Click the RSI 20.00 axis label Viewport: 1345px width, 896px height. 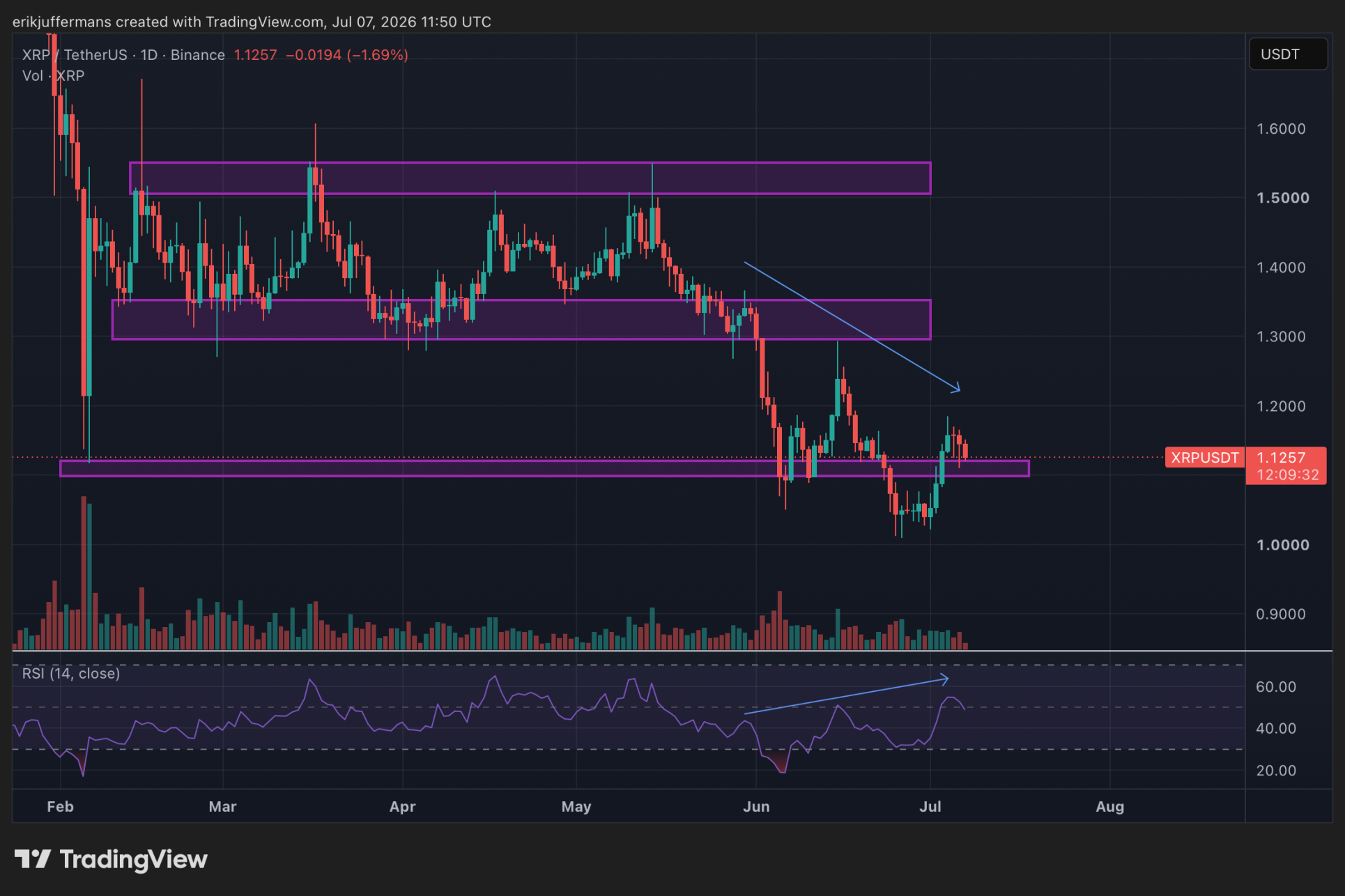pos(1276,771)
